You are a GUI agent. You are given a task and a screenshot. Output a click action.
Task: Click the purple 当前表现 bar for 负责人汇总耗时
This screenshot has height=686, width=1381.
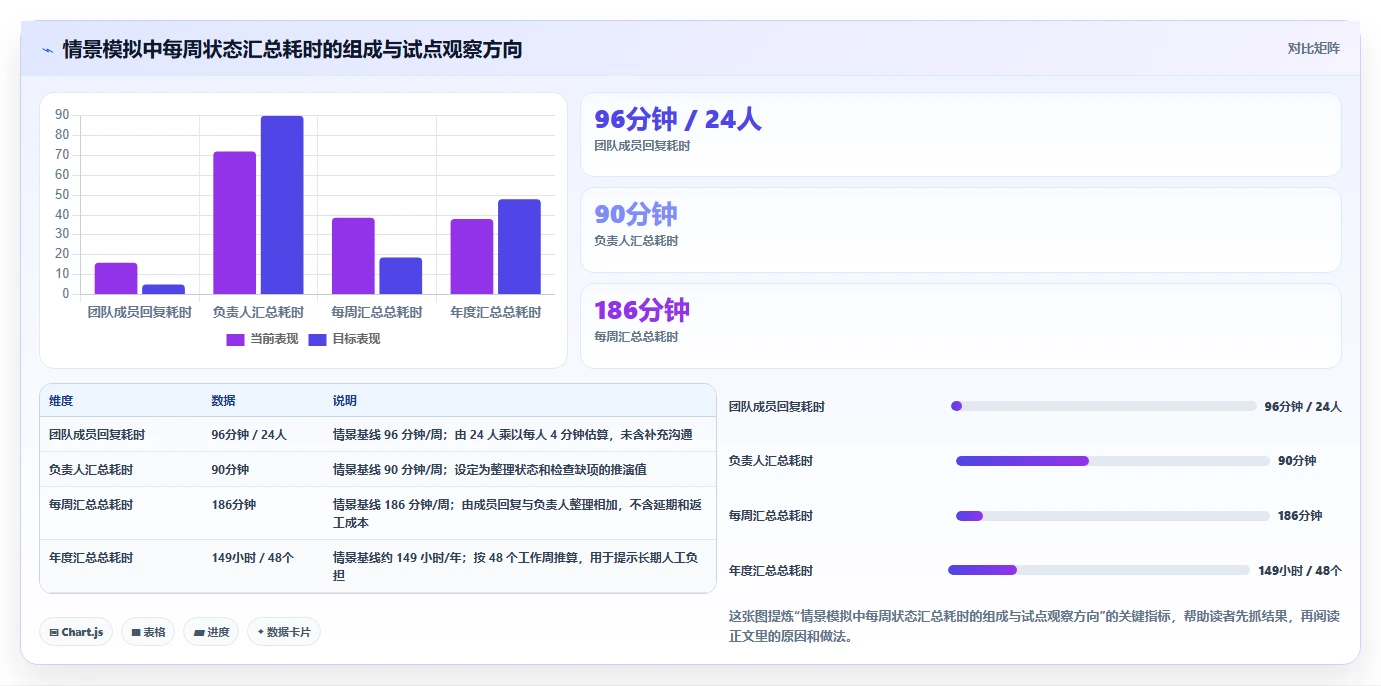pyautogui.click(x=234, y=223)
